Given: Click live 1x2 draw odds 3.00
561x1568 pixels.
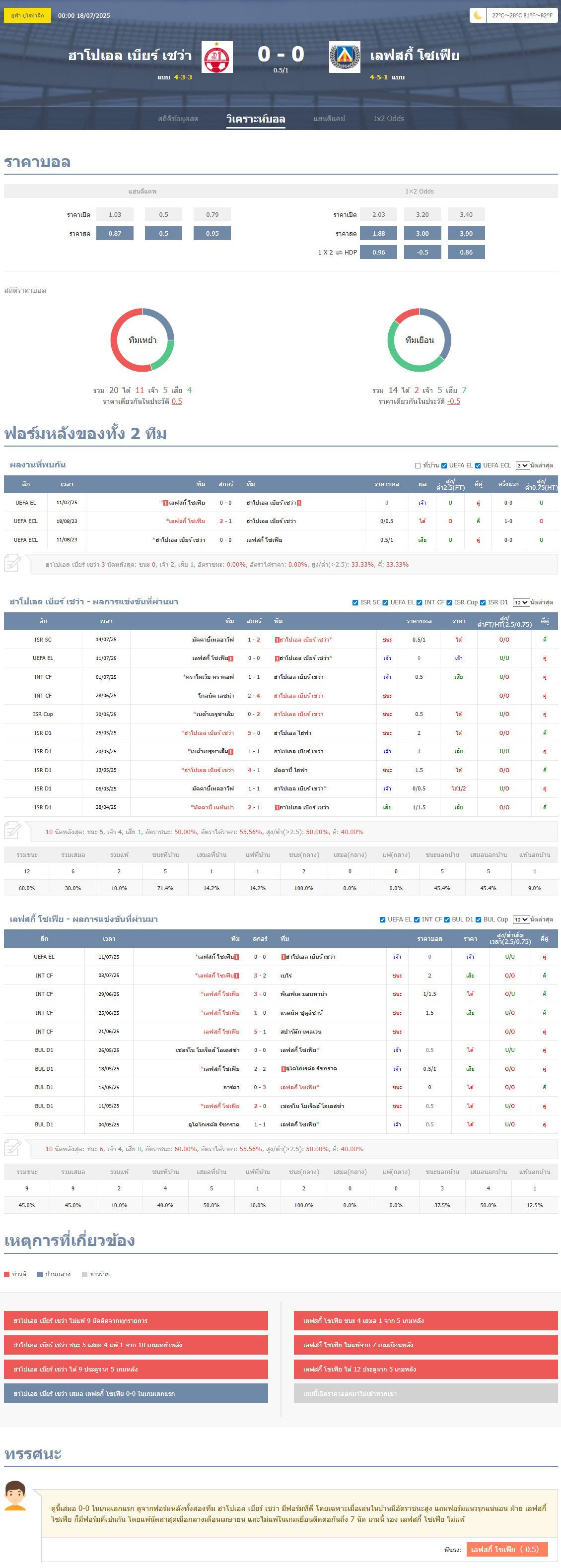Looking at the screenshot, I should pyautogui.click(x=422, y=234).
